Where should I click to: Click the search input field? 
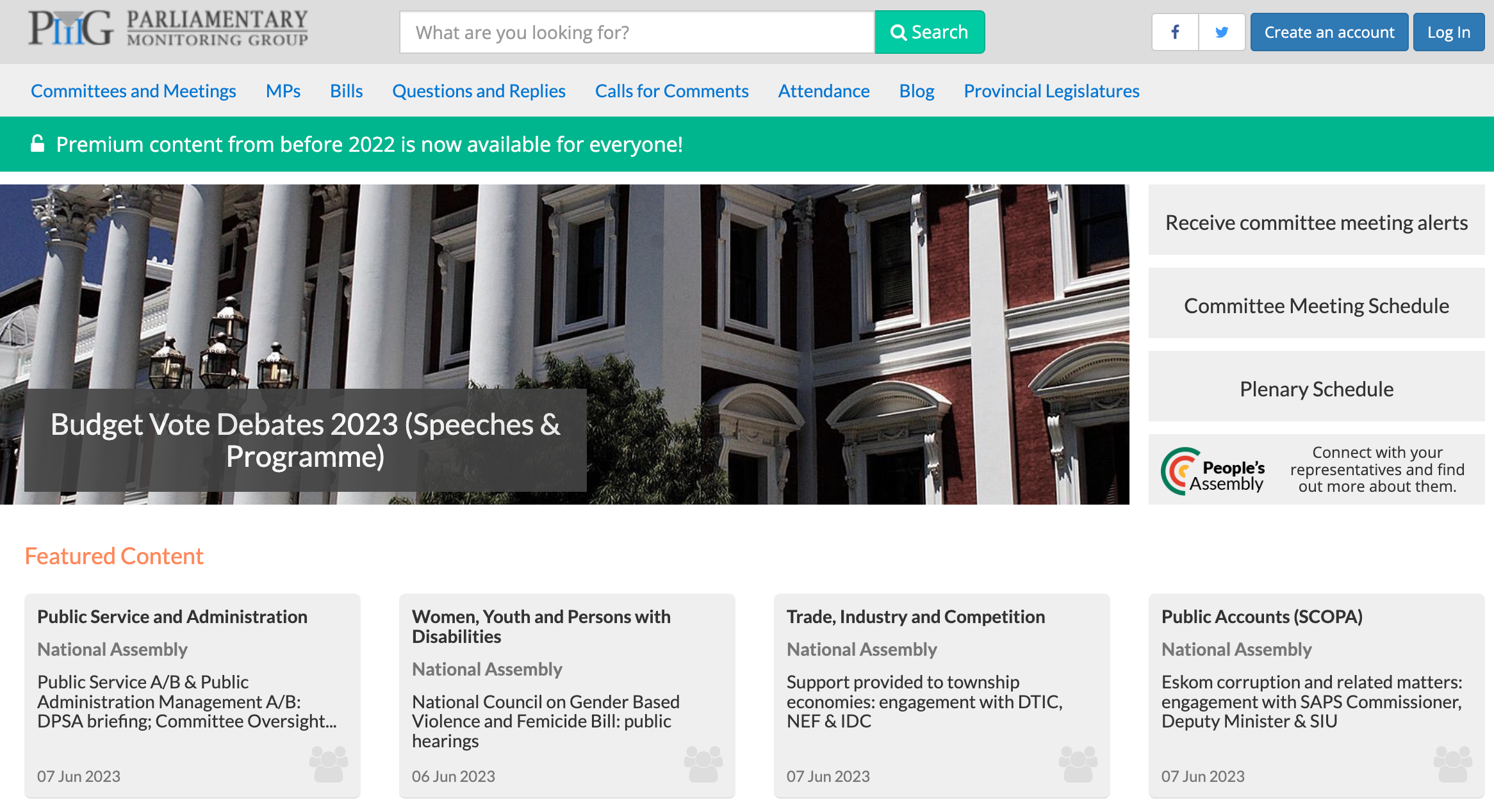coord(637,32)
